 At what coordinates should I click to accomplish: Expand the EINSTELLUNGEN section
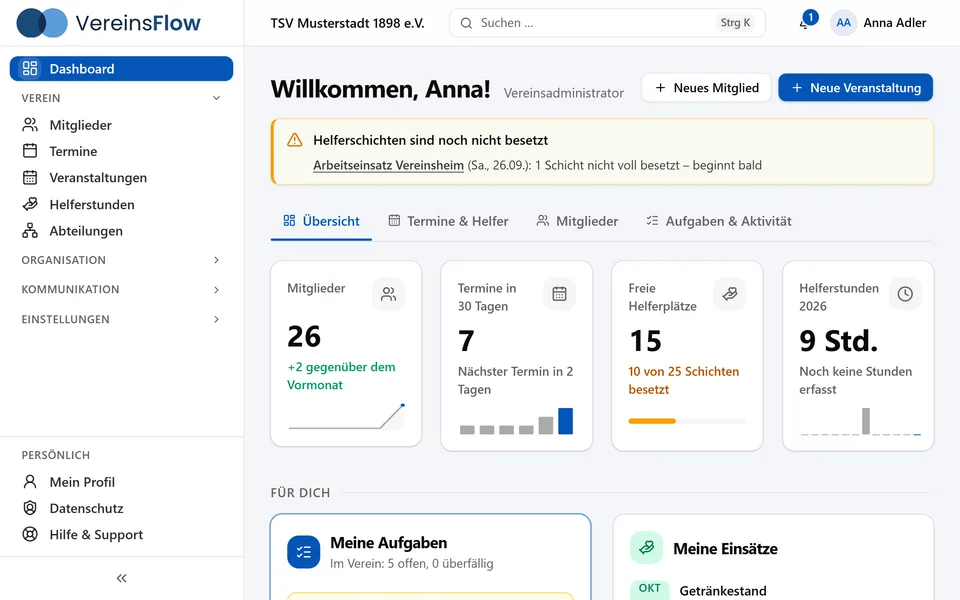[x=121, y=319]
